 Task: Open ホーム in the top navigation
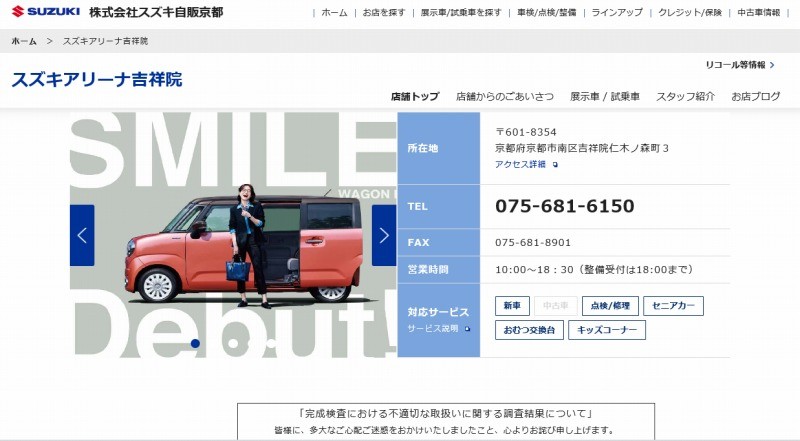coord(334,13)
